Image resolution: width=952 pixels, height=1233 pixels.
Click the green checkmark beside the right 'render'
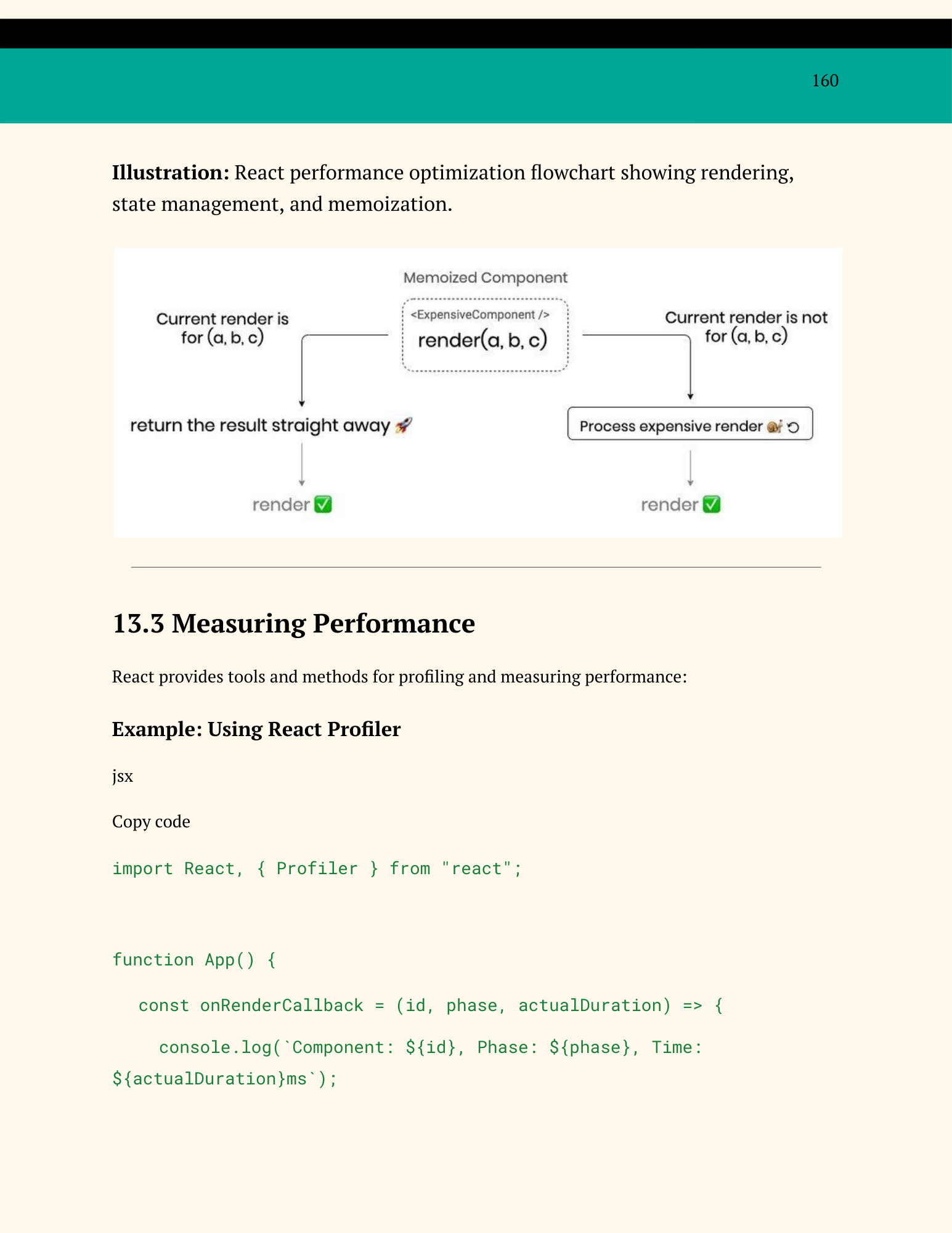click(x=712, y=505)
